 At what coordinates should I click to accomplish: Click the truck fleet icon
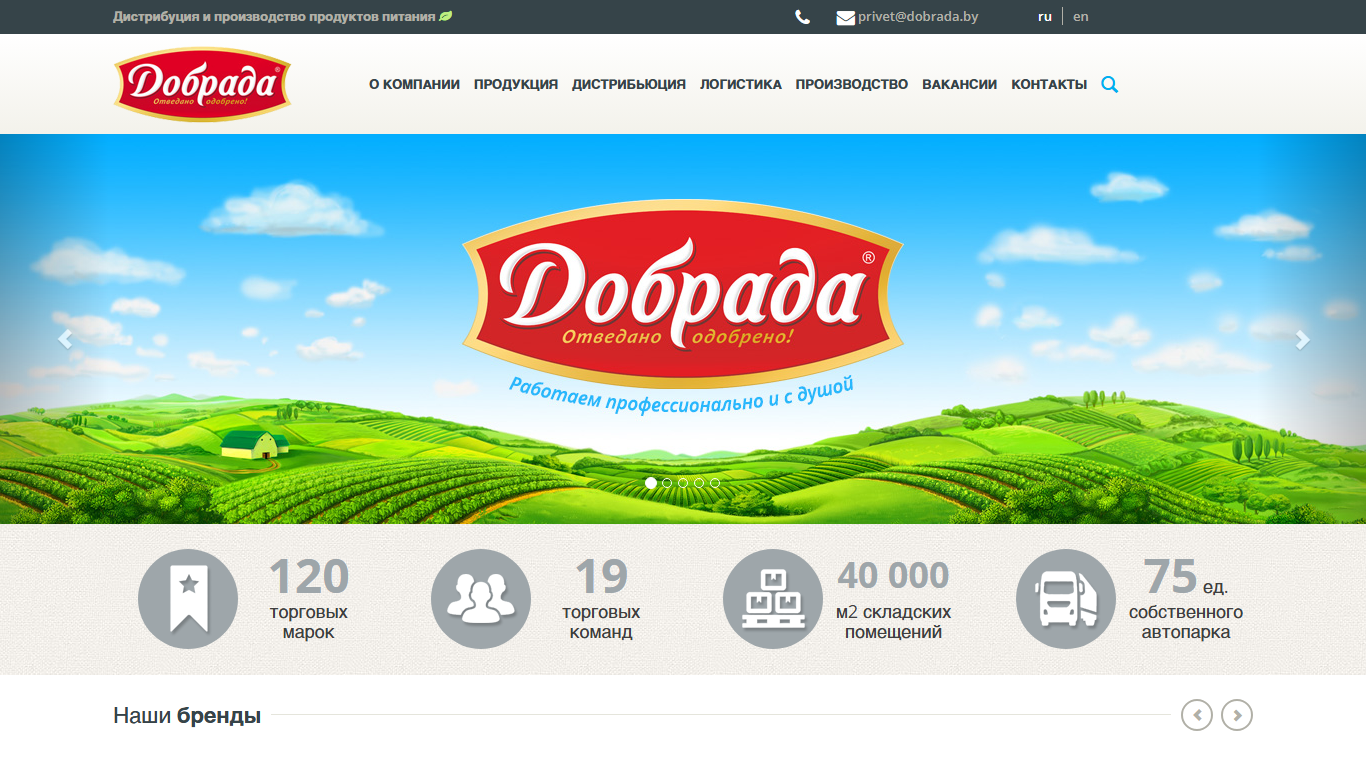point(1066,599)
